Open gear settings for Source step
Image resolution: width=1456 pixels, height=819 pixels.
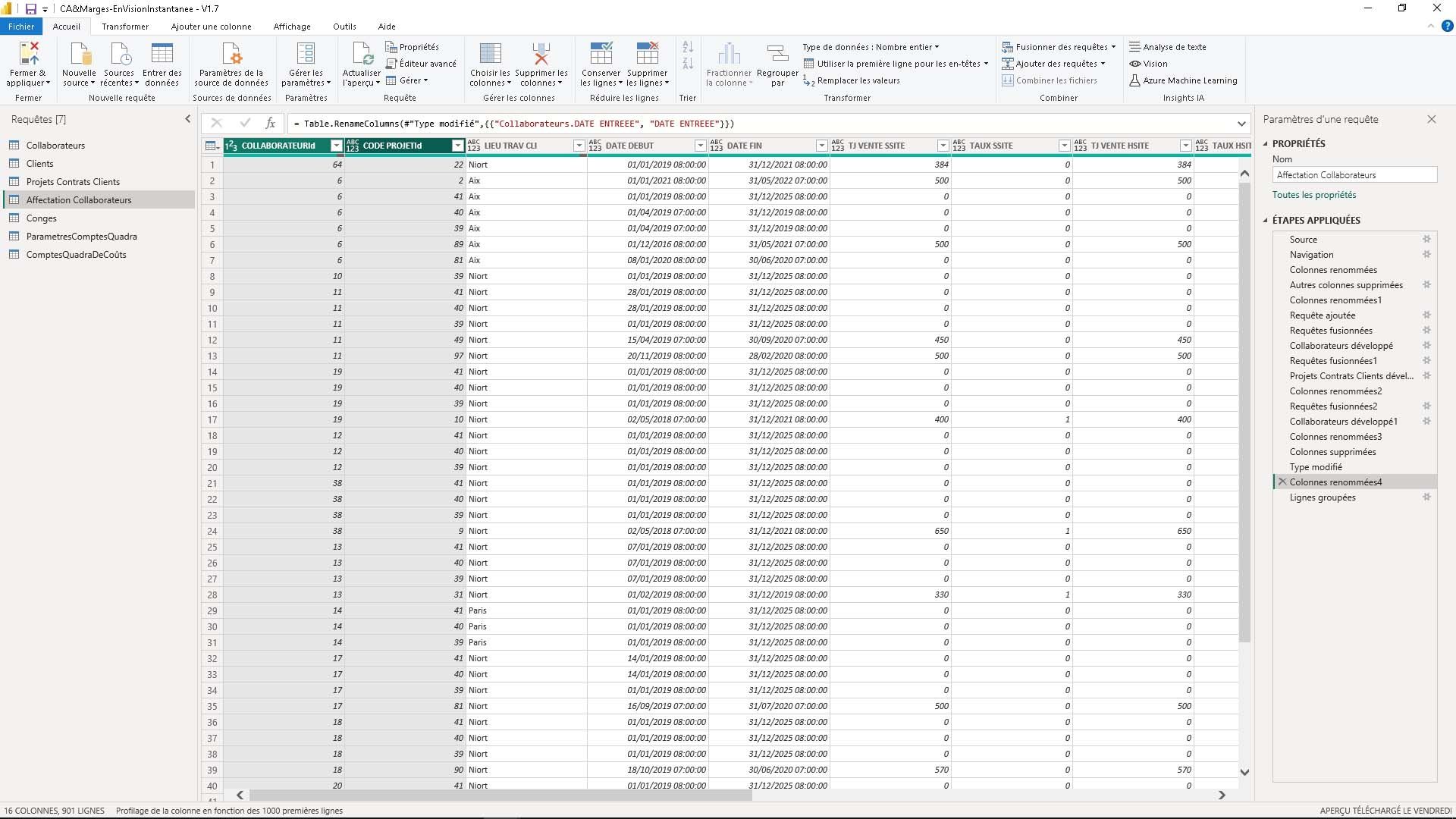coord(1426,239)
